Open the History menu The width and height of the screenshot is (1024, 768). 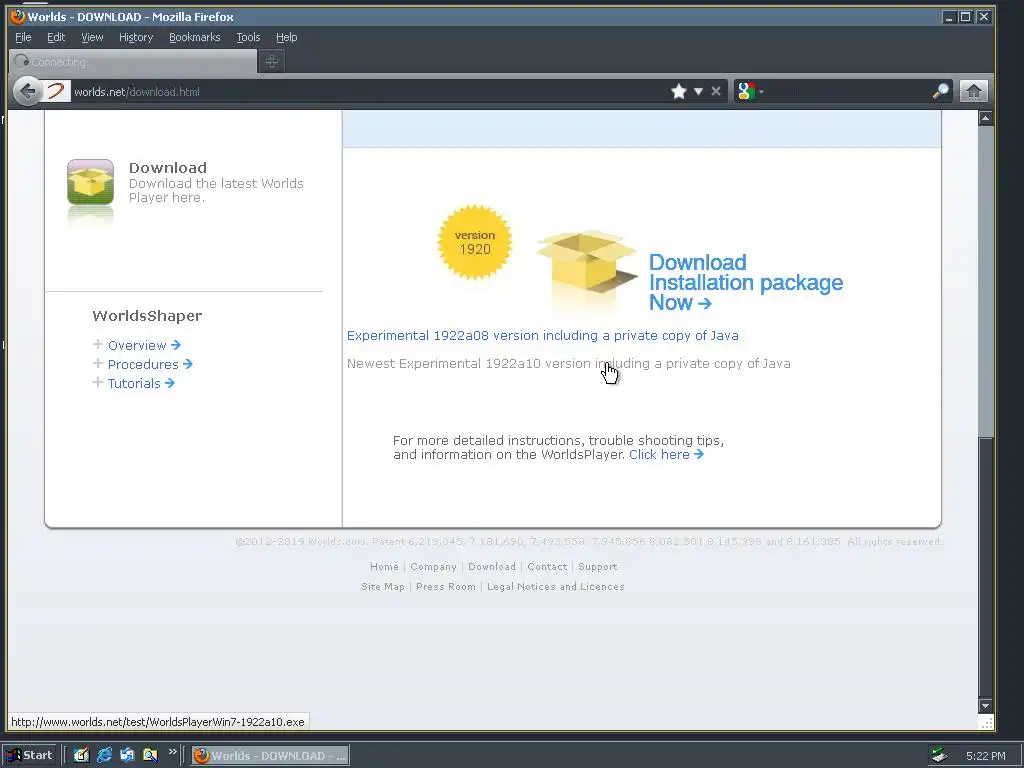coord(136,37)
